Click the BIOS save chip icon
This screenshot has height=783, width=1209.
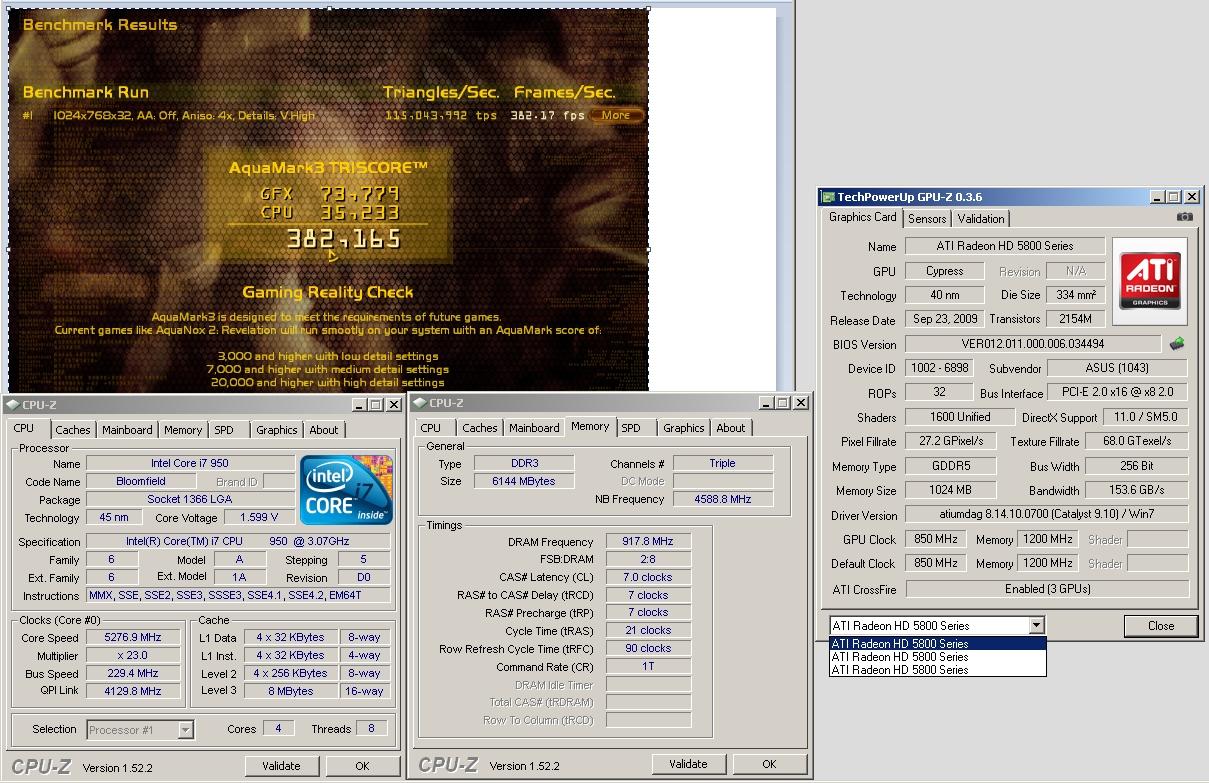(x=1177, y=344)
